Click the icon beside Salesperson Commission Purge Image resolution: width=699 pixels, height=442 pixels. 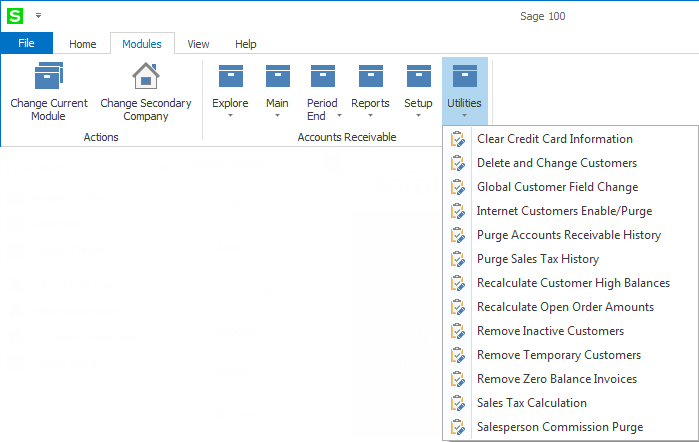click(x=458, y=427)
